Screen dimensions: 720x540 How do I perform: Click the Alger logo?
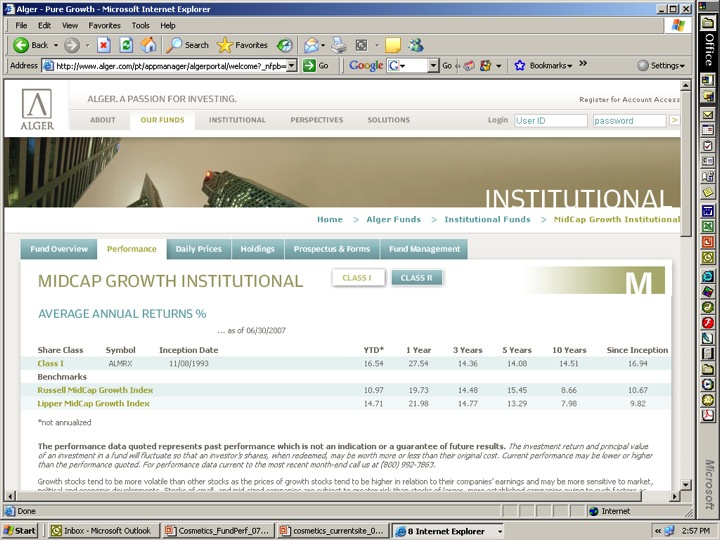[37, 109]
